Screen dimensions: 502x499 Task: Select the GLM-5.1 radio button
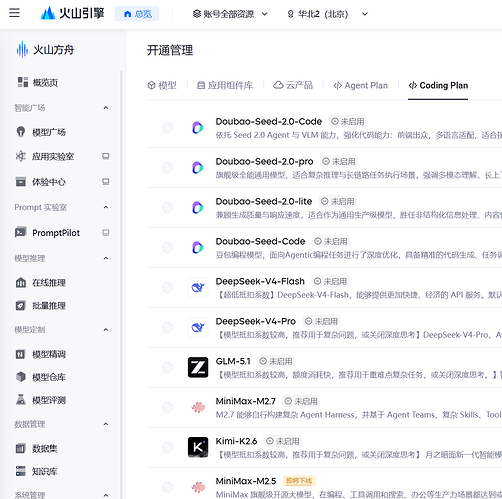tap(167, 367)
